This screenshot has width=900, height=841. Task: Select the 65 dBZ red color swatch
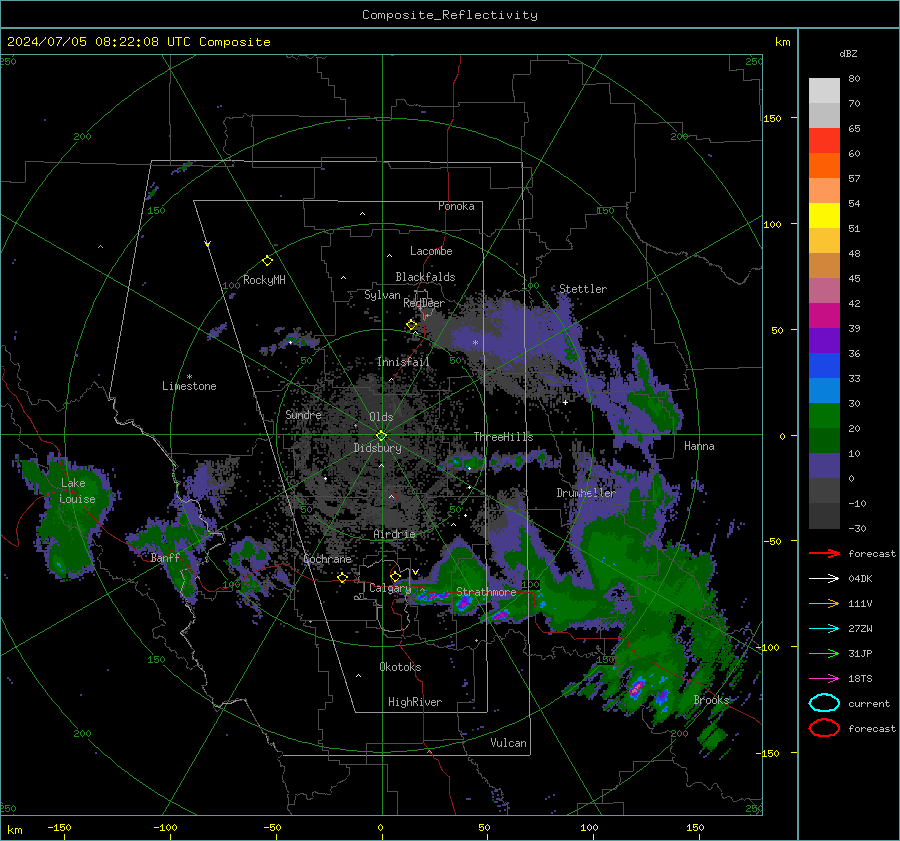click(824, 140)
